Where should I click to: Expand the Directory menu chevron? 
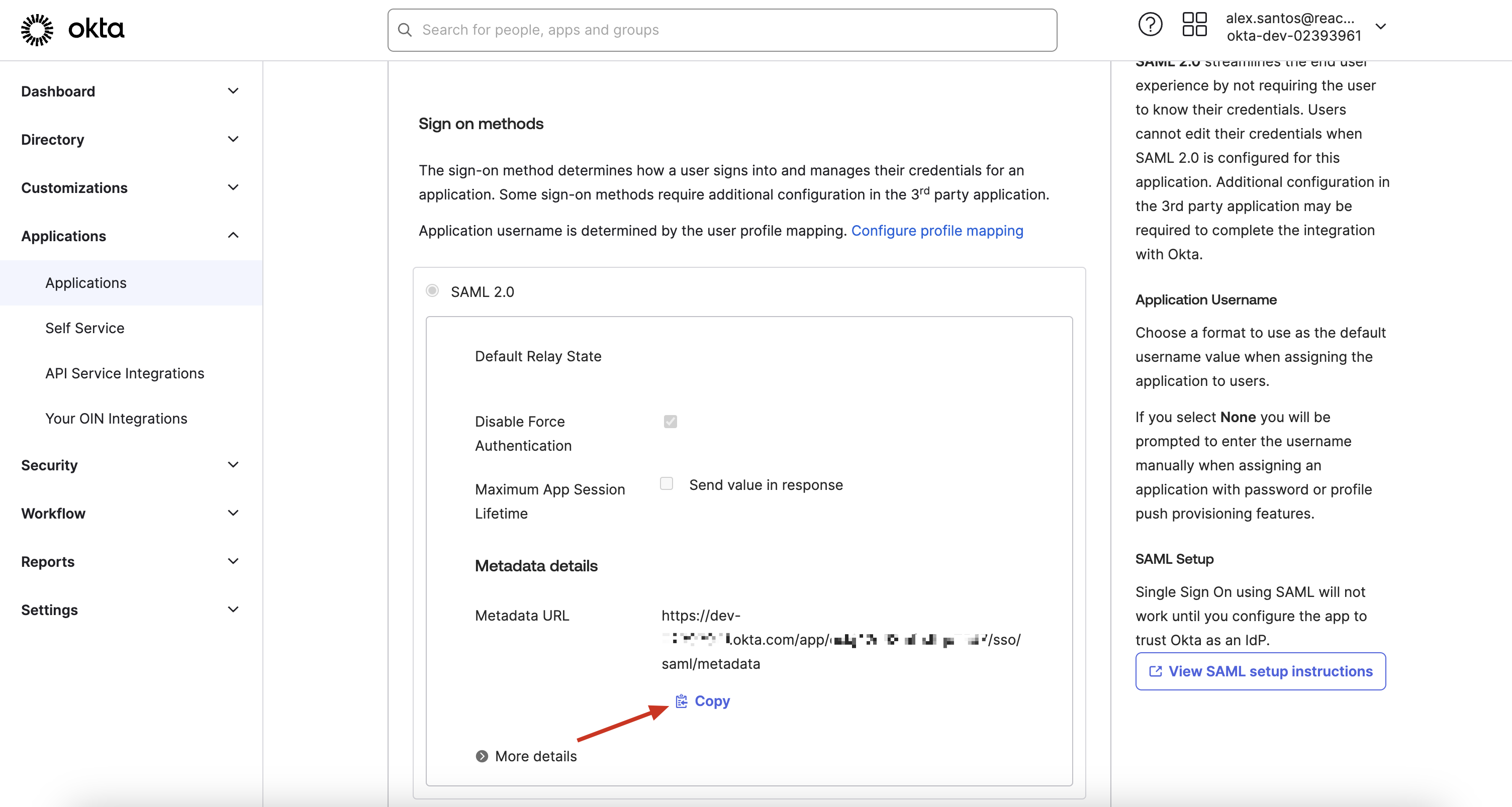coord(233,139)
